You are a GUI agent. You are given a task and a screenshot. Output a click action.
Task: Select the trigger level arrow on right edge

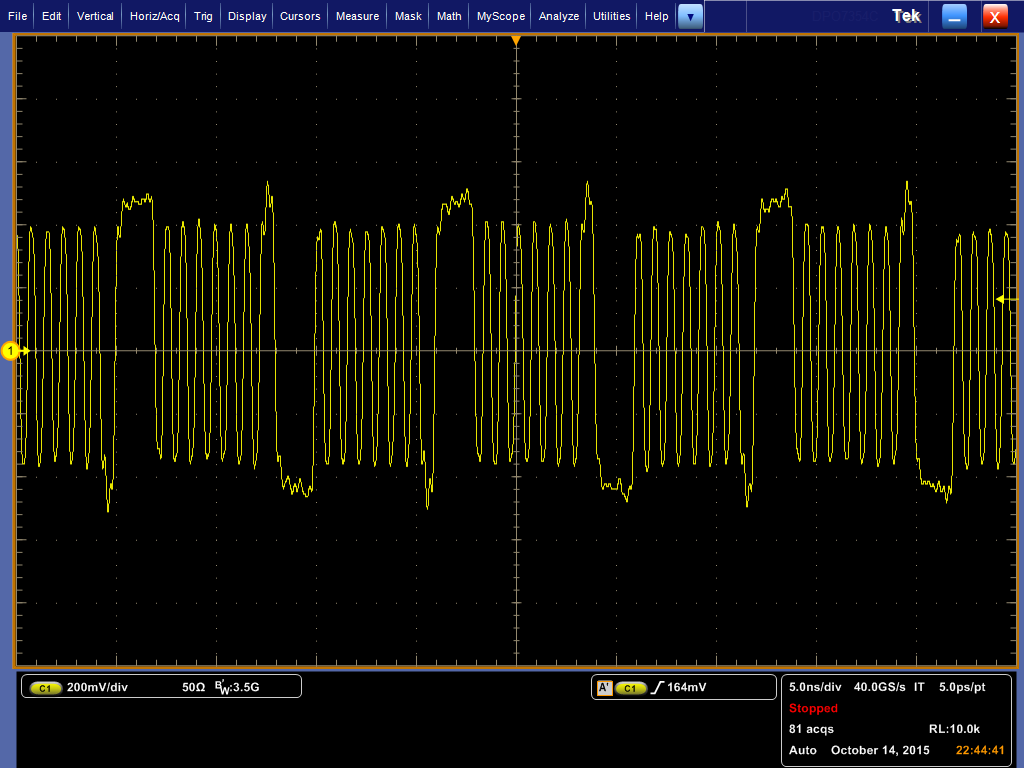(1004, 299)
